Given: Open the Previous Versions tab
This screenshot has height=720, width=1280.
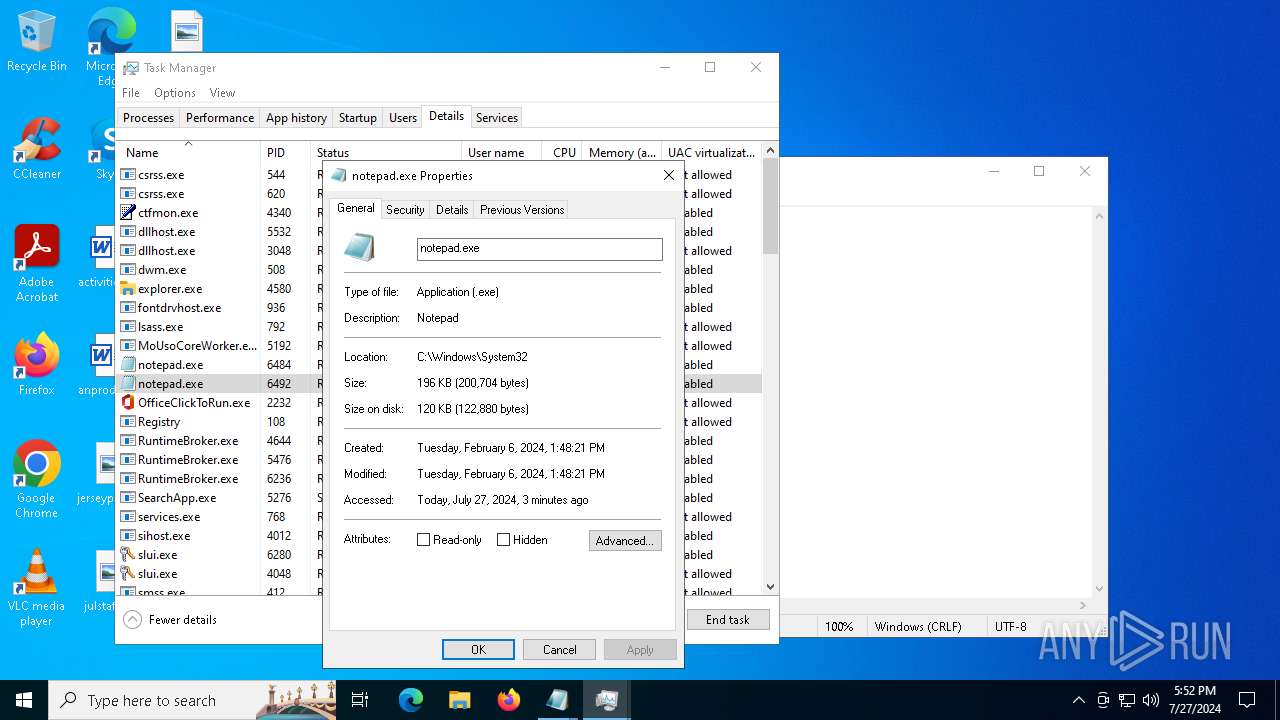Looking at the screenshot, I should tap(522, 210).
